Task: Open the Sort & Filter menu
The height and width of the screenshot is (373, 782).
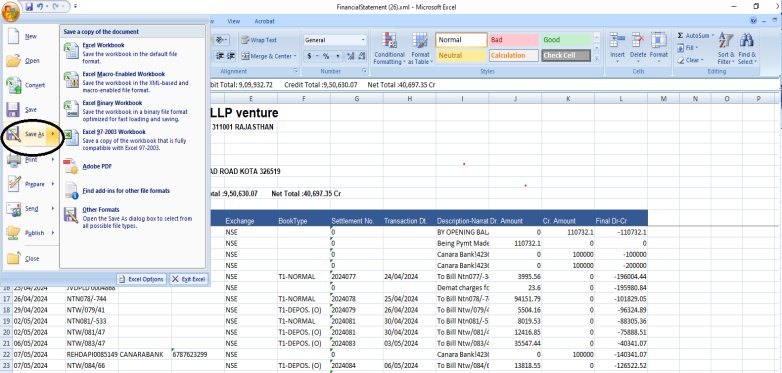Action: coord(726,49)
